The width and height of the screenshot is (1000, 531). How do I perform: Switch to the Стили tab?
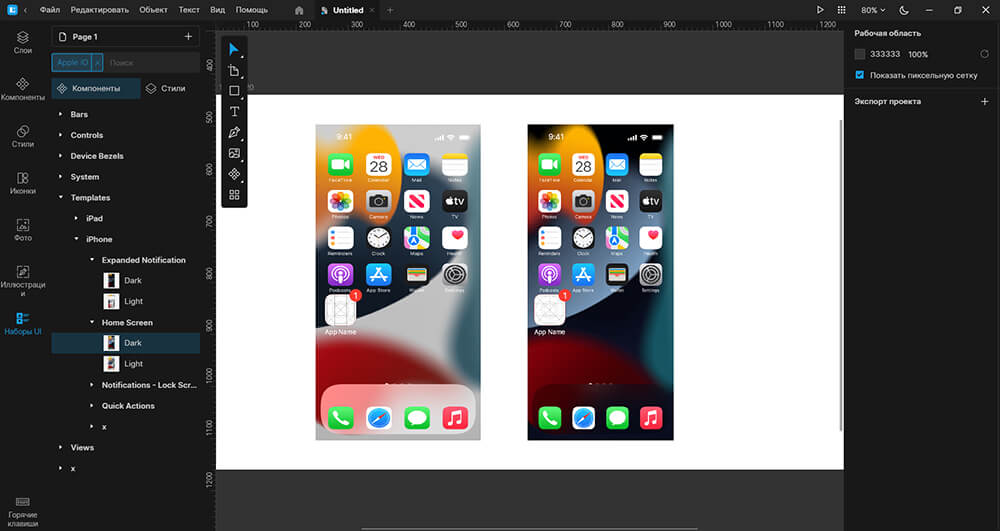click(165, 88)
